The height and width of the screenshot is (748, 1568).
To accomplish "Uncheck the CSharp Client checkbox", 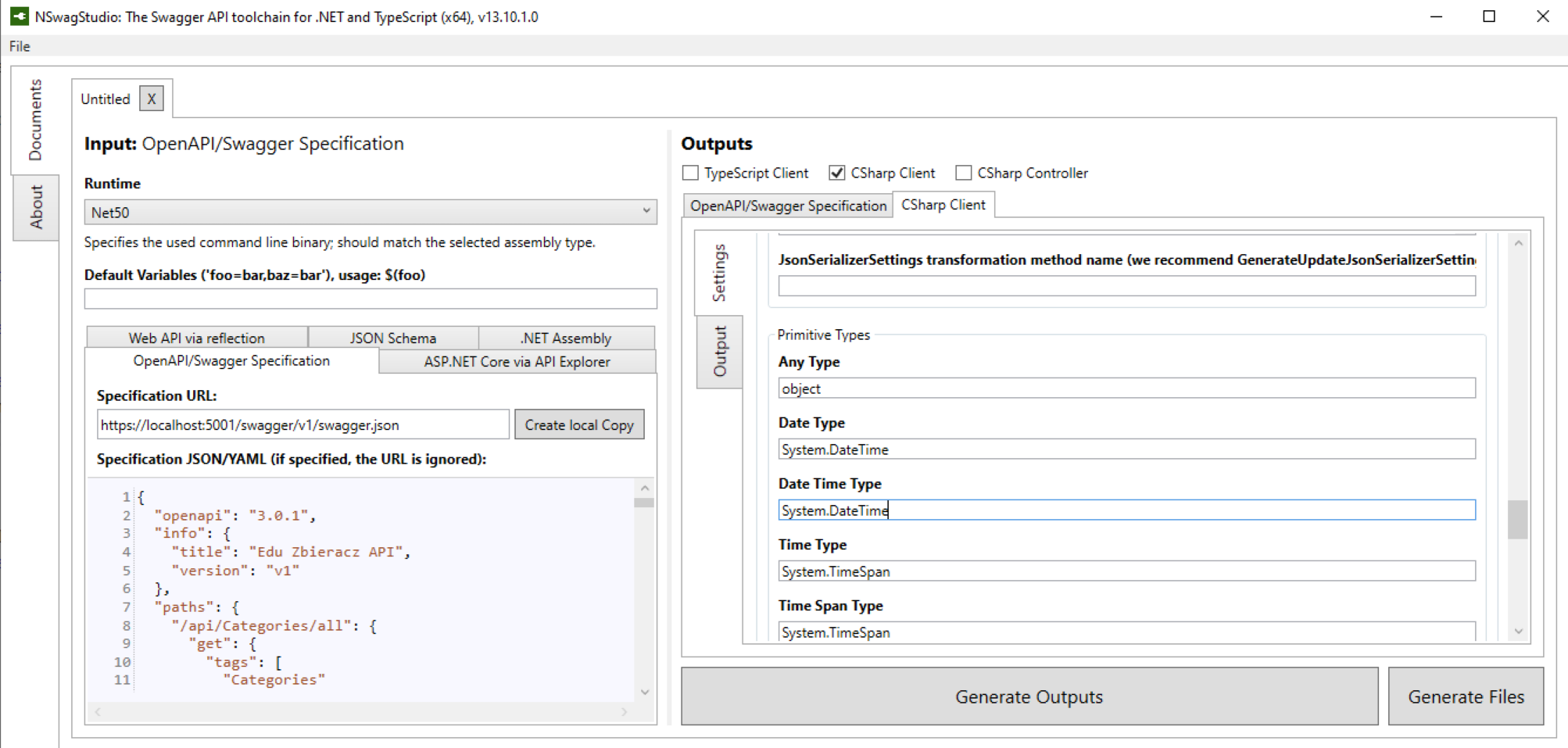I will (837, 173).
